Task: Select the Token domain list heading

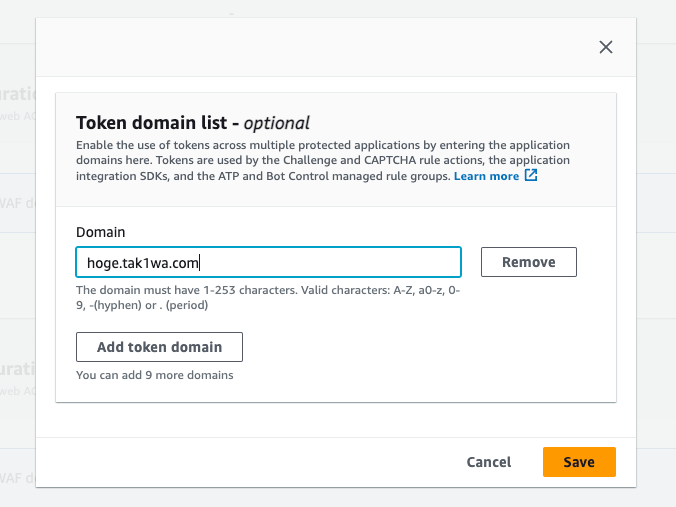Action: 193,123
